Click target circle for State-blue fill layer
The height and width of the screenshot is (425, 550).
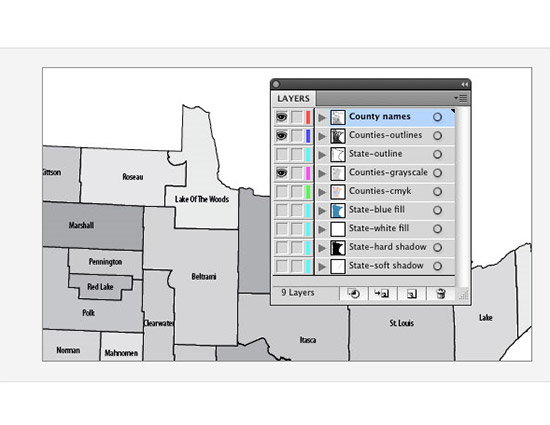coord(437,210)
